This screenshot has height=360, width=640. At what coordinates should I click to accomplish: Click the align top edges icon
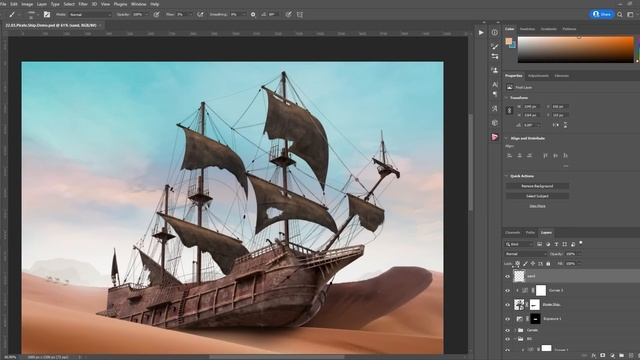(x=545, y=156)
